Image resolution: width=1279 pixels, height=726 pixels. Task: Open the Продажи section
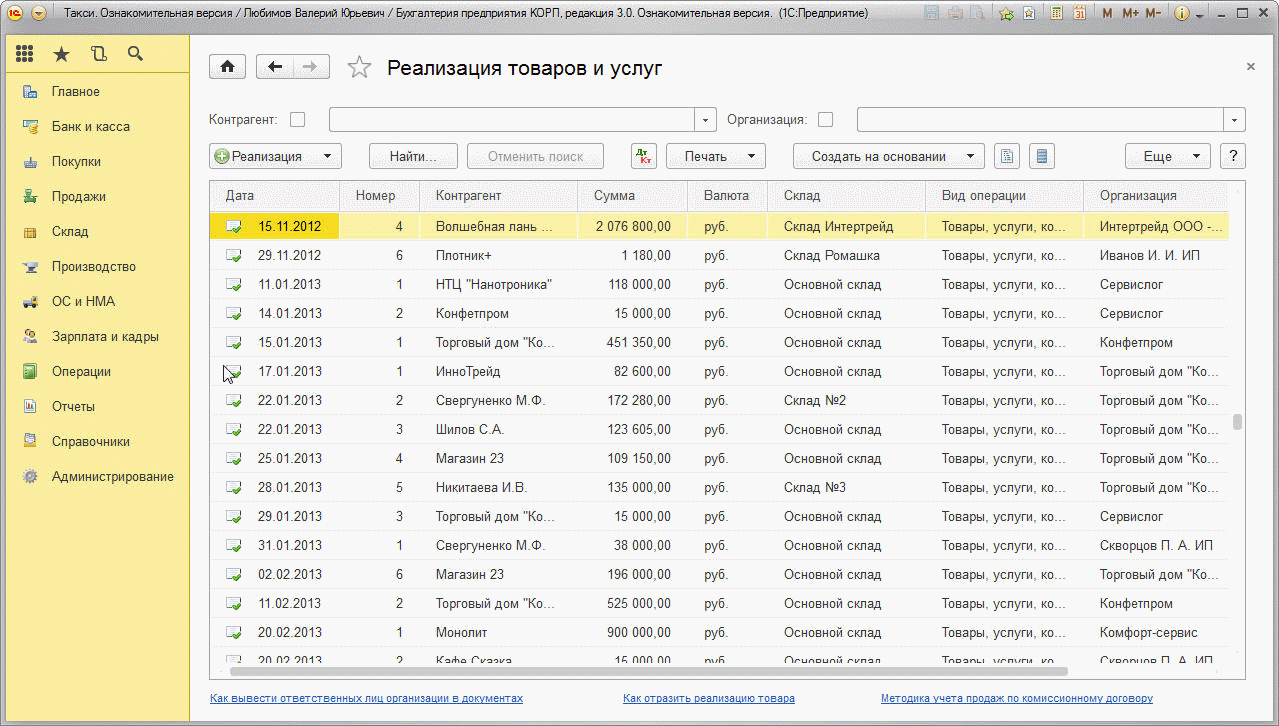pos(95,196)
